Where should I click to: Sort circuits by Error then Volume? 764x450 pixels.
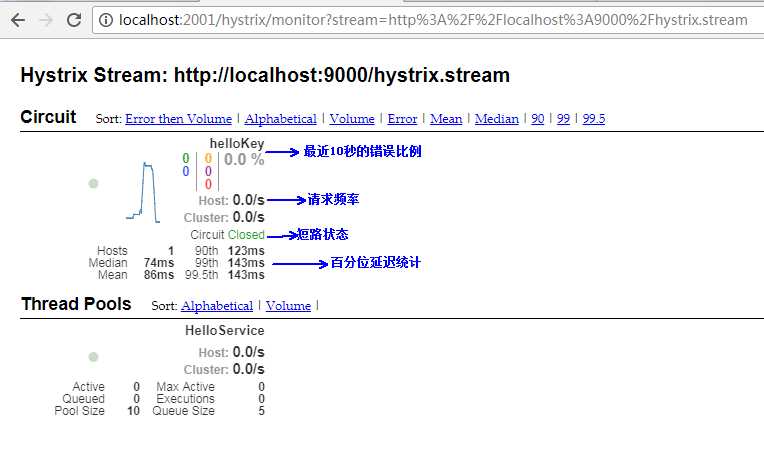point(178,119)
